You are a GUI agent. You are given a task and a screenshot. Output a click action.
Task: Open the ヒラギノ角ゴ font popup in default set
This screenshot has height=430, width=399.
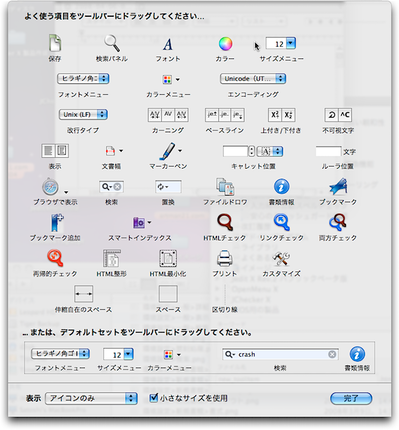(x=60, y=354)
